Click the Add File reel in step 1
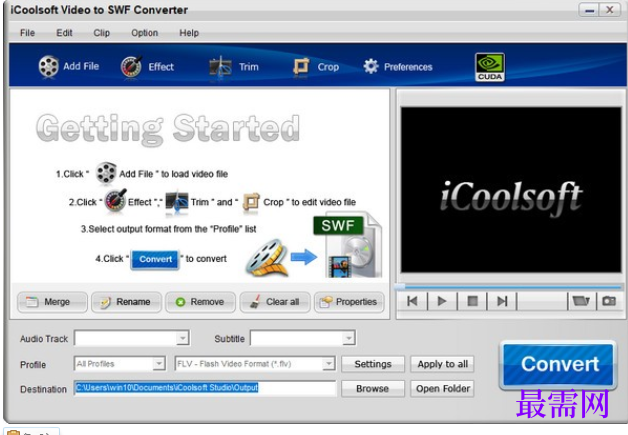 tap(106, 173)
